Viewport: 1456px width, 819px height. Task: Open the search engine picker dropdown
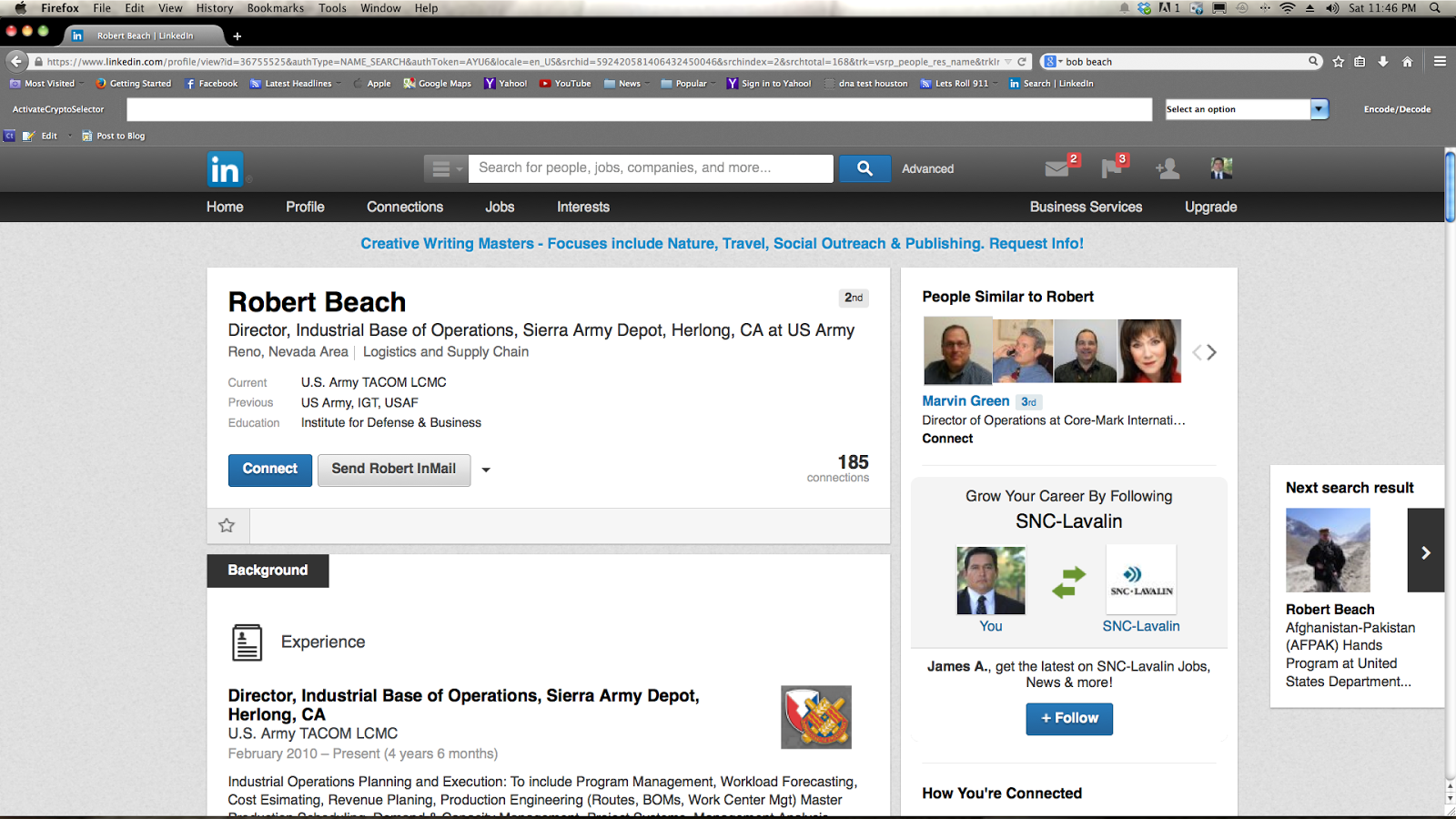1053,62
